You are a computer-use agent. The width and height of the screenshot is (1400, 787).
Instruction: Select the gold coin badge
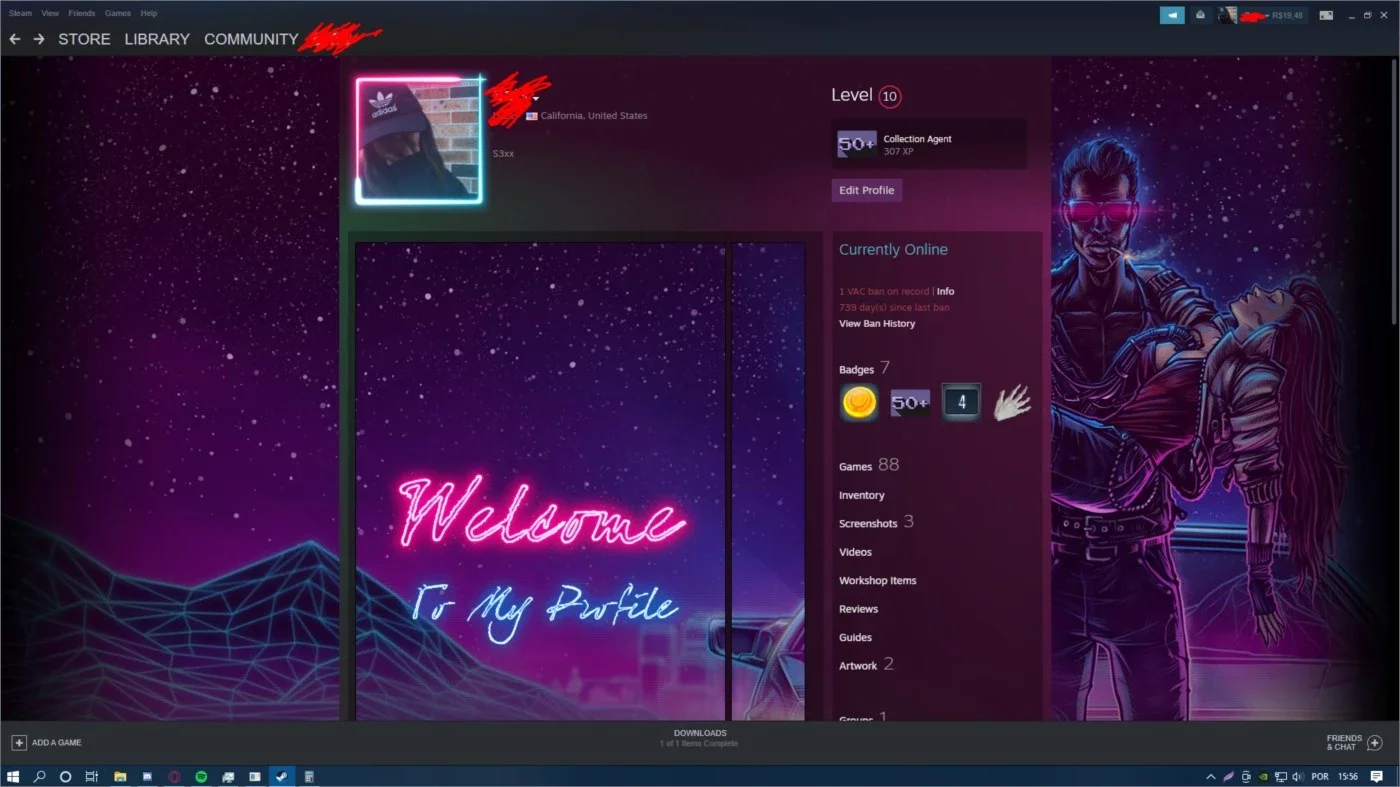tap(859, 402)
